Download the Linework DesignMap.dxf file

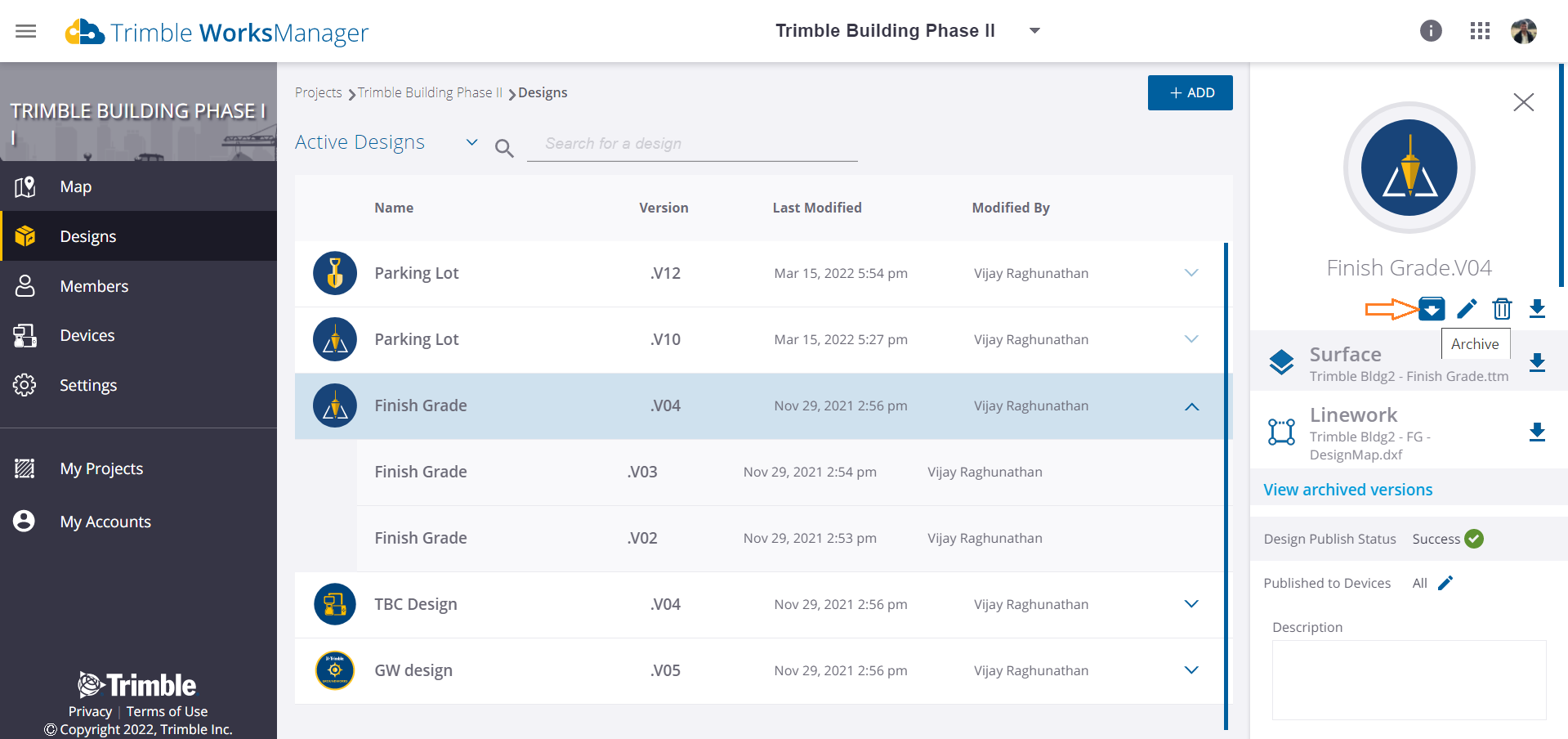point(1538,432)
